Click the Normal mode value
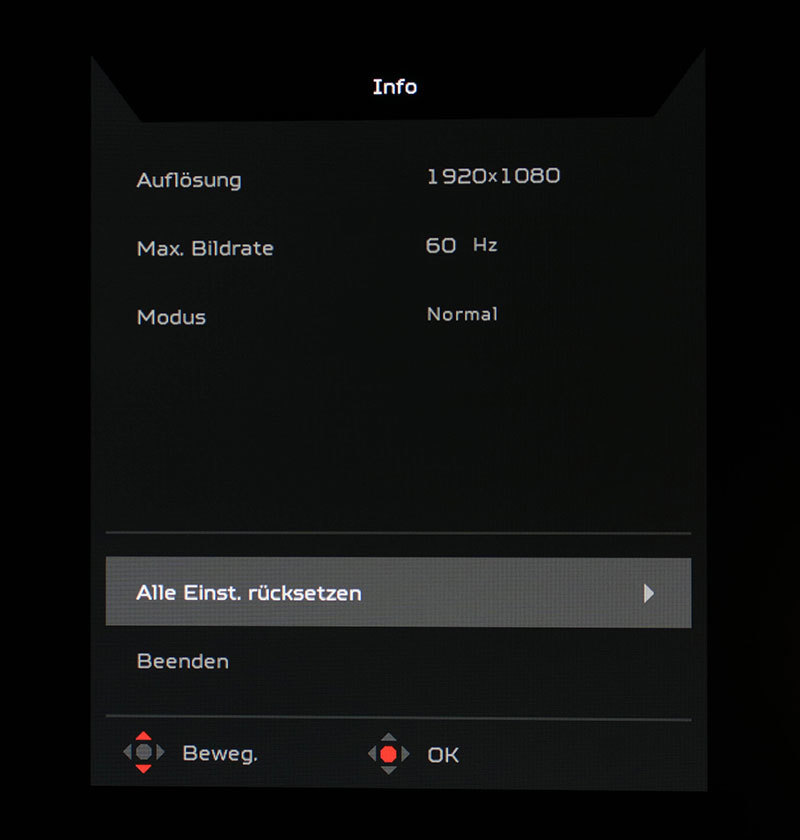Viewport: 800px width, 840px height. (x=462, y=314)
